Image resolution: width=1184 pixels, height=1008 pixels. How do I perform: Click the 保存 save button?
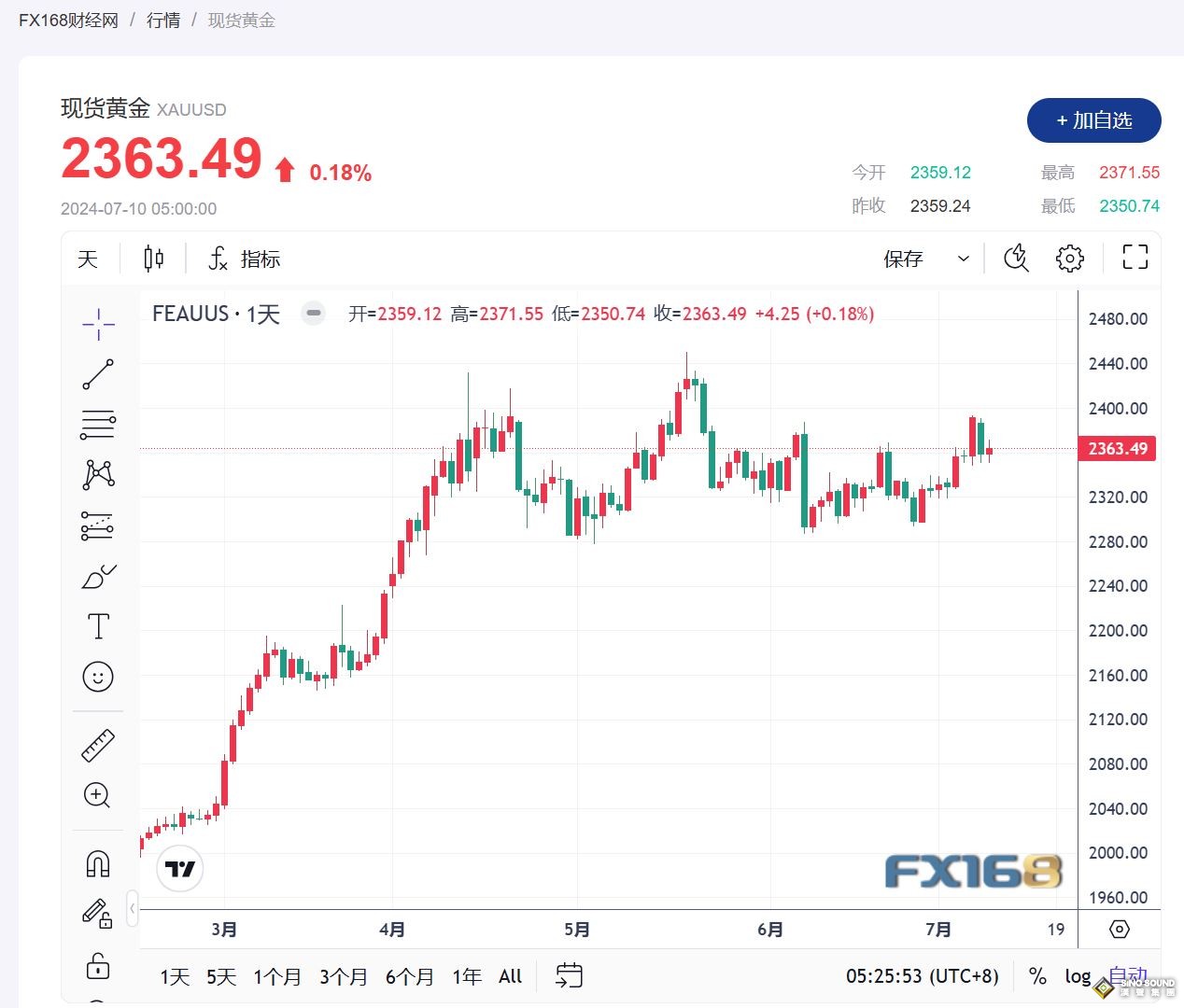[903, 259]
